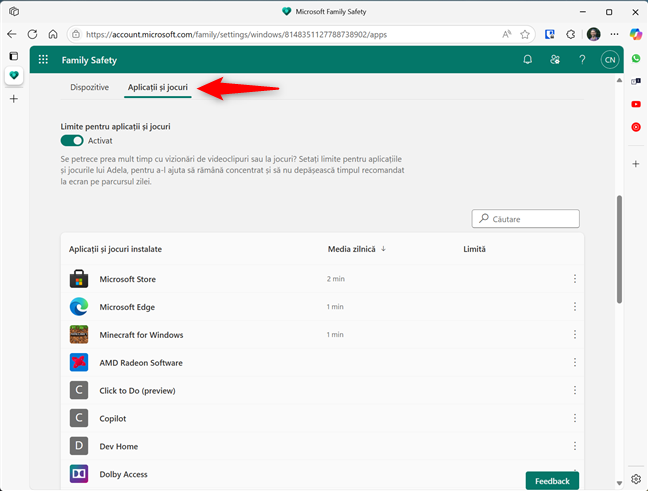Open the Microsoft app launcher grid
648x491 pixels.
click(x=43, y=60)
